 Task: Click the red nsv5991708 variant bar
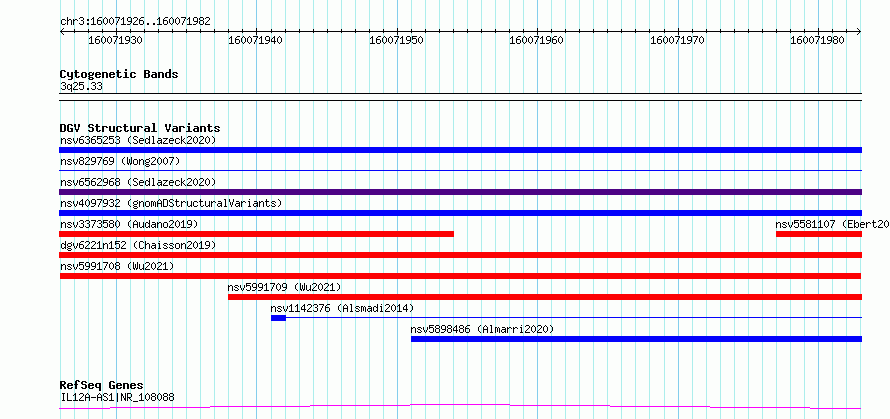pos(460,276)
